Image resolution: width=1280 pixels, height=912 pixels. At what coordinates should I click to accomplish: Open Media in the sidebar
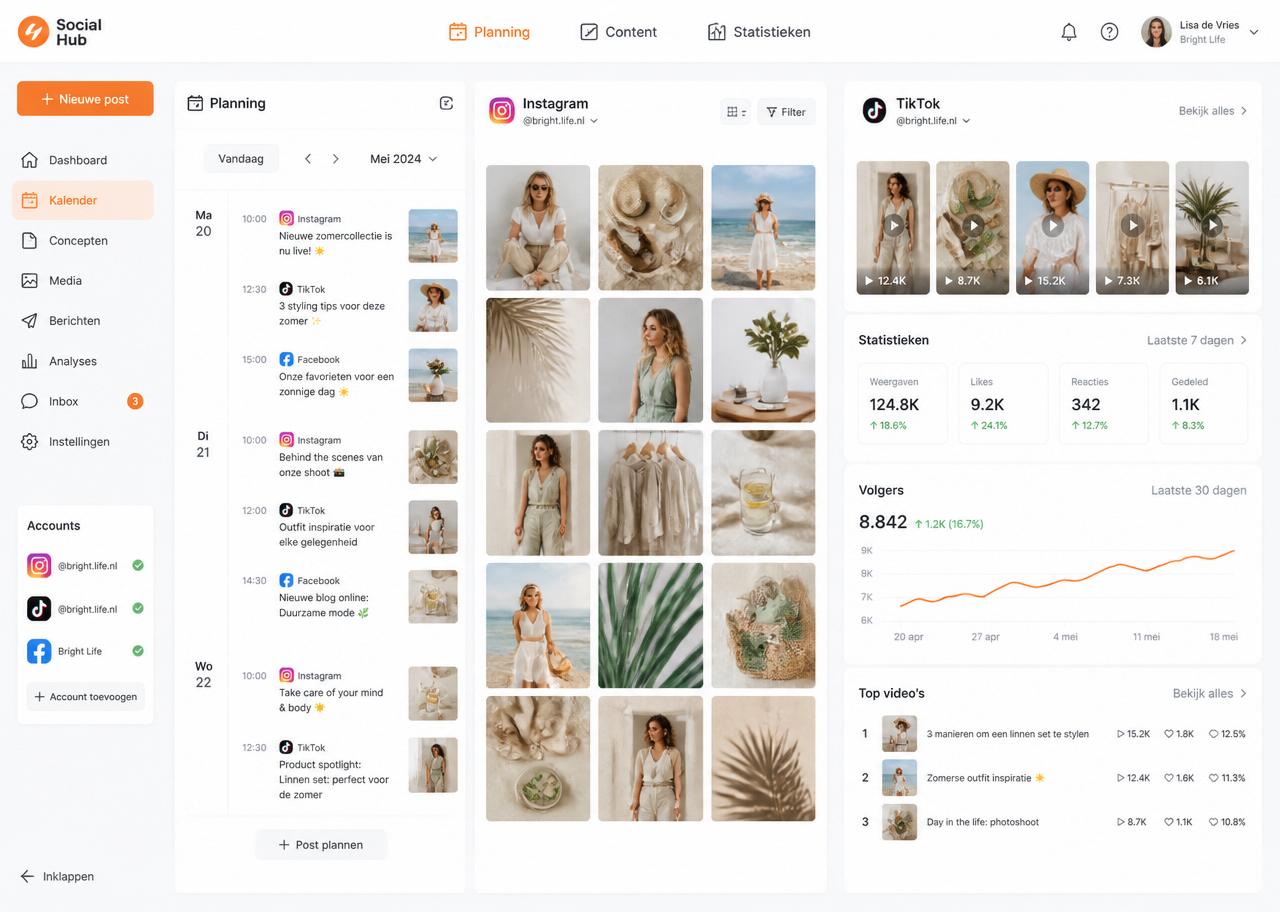(83, 281)
